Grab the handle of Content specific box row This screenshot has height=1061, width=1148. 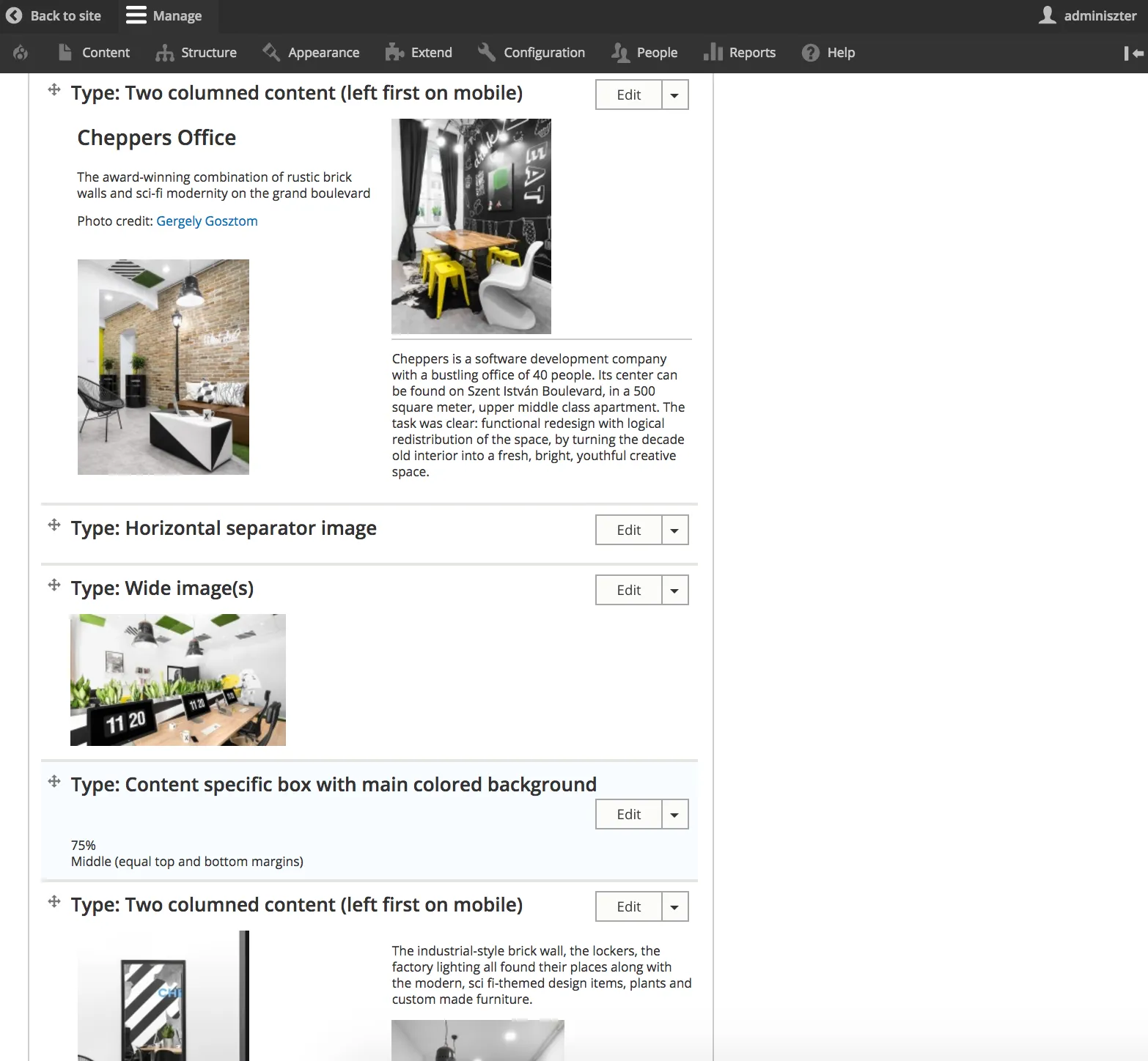54,782
